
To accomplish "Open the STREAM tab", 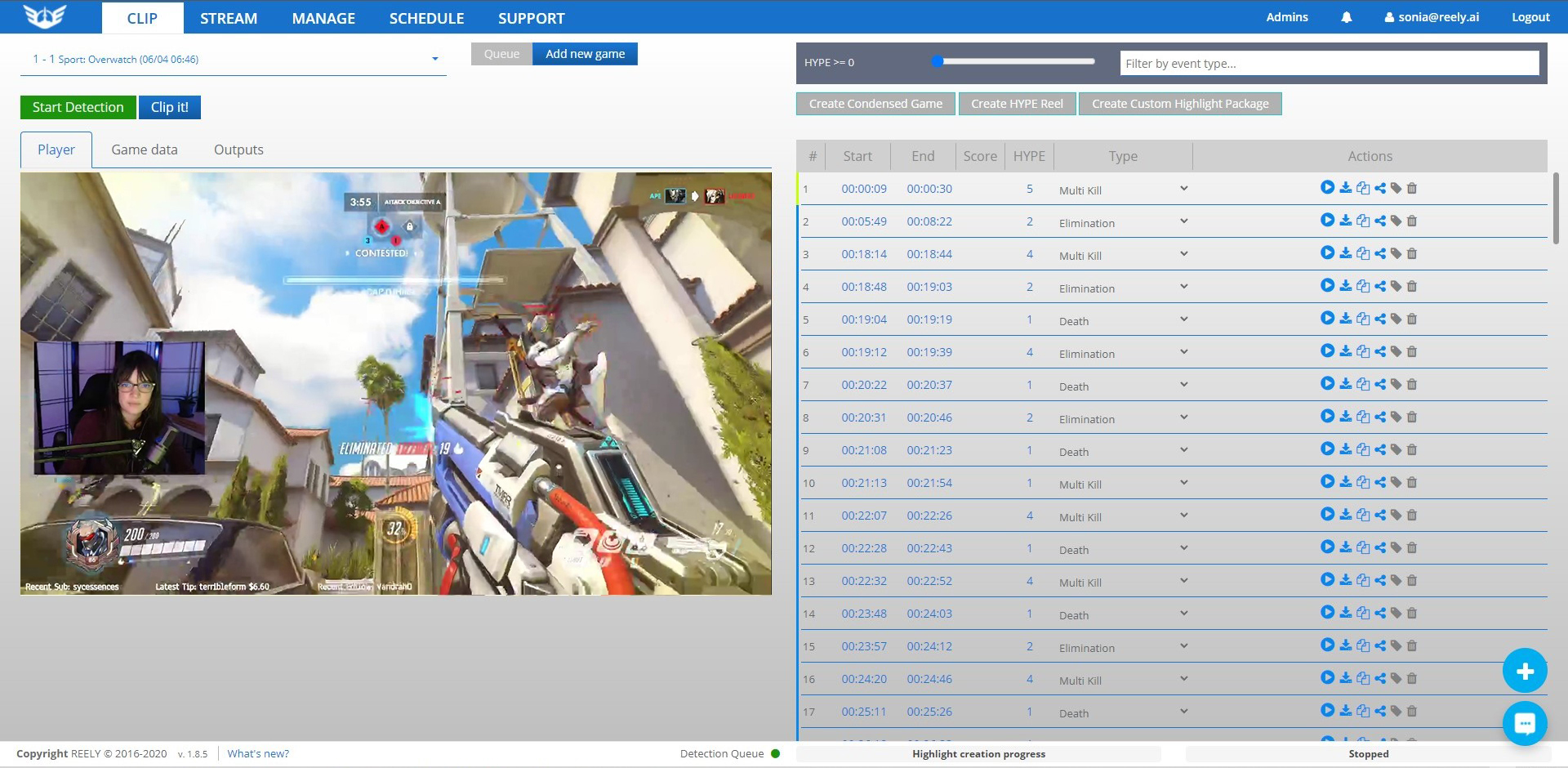I will 229,18.
